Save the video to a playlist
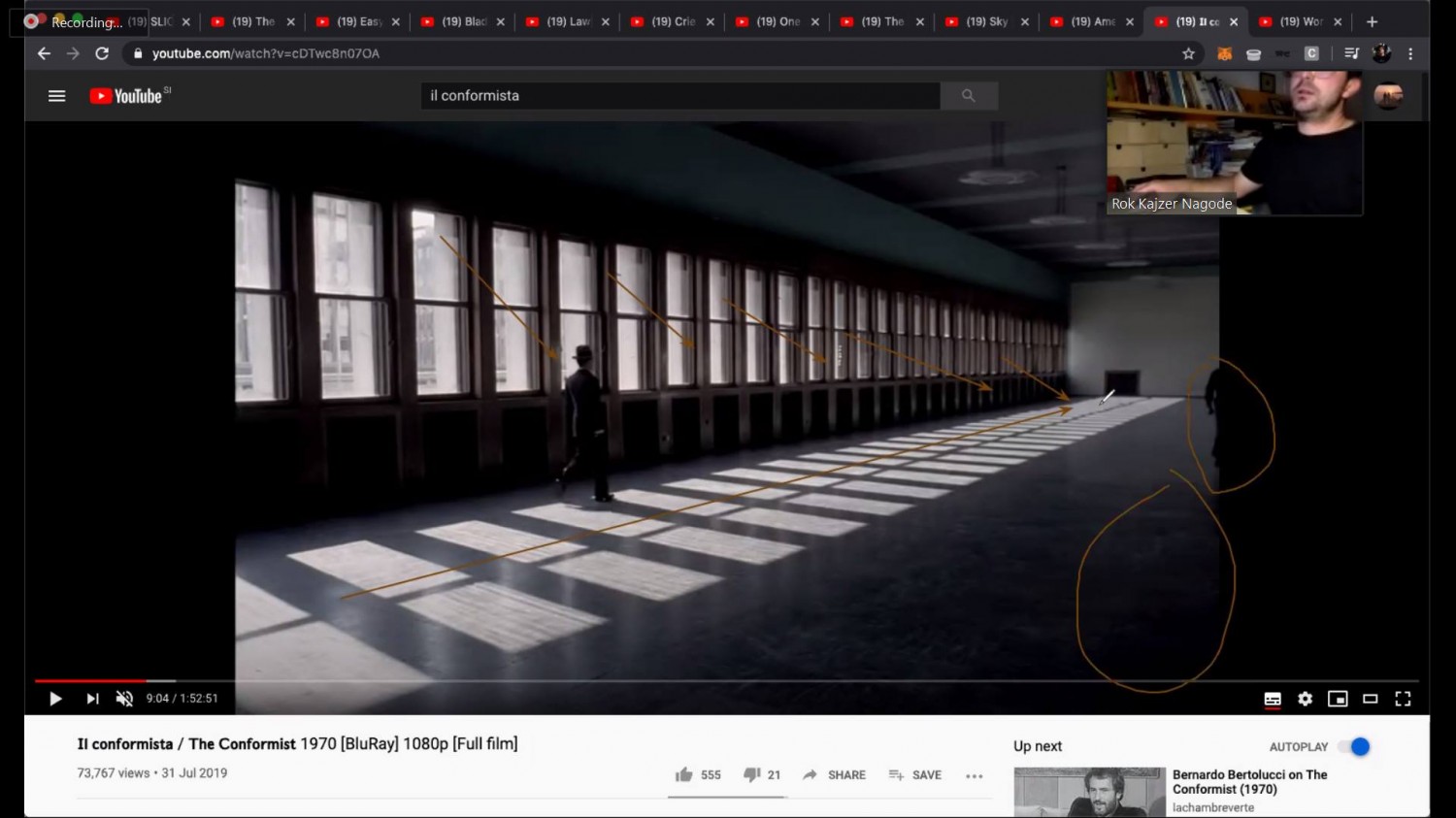 pos(914,774)
